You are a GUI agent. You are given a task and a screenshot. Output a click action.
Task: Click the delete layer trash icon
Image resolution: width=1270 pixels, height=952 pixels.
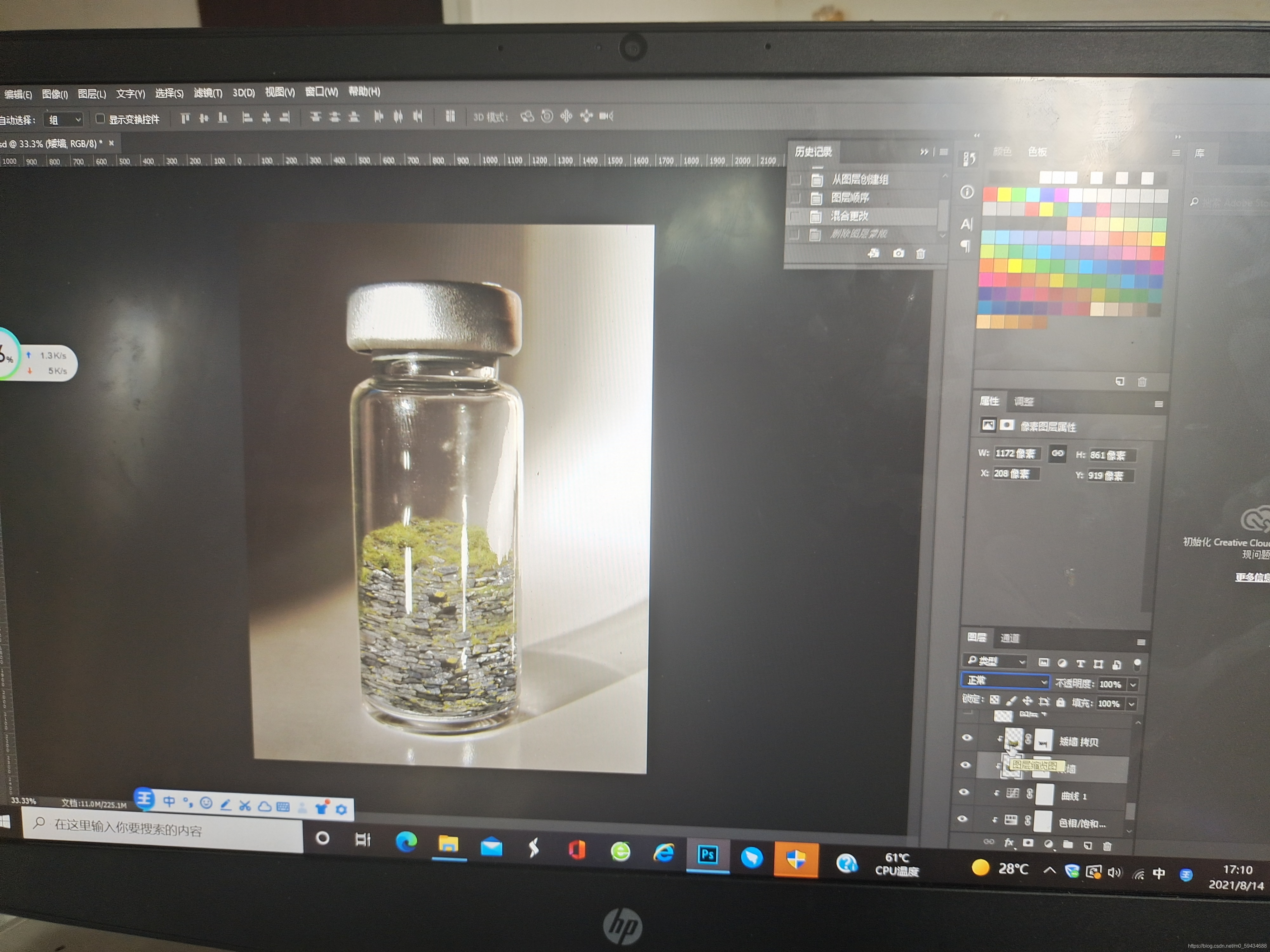1107,846
